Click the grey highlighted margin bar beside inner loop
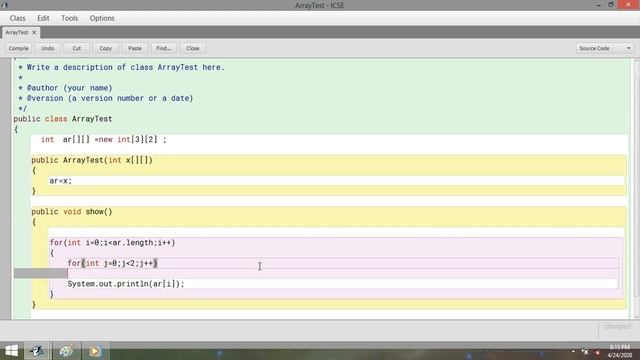The image size is (640, 360). pyautogui.click(x=41, y=273)
